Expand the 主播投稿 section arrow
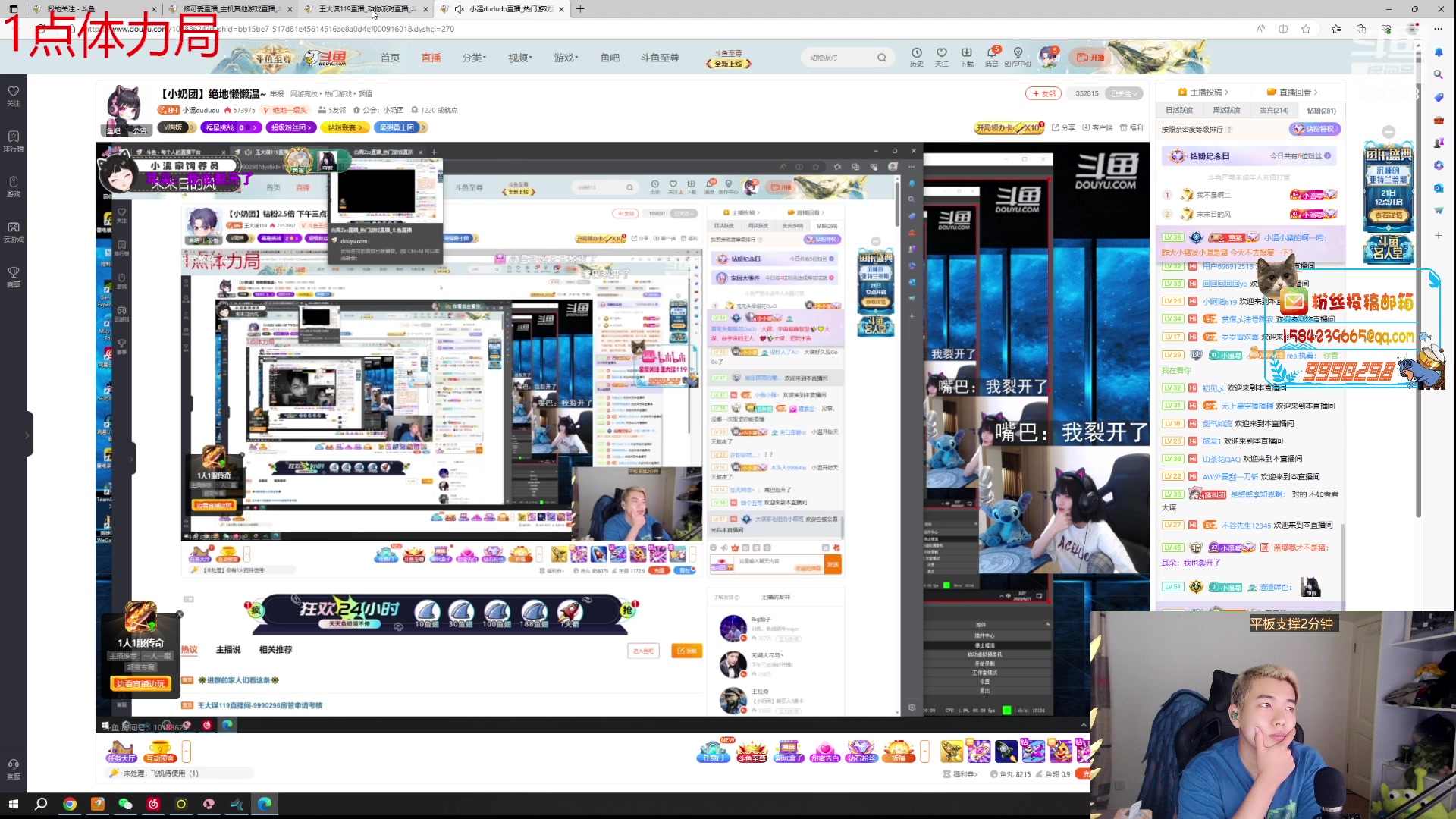Viewport: 1456px width, 819px height. point(1226,93)
